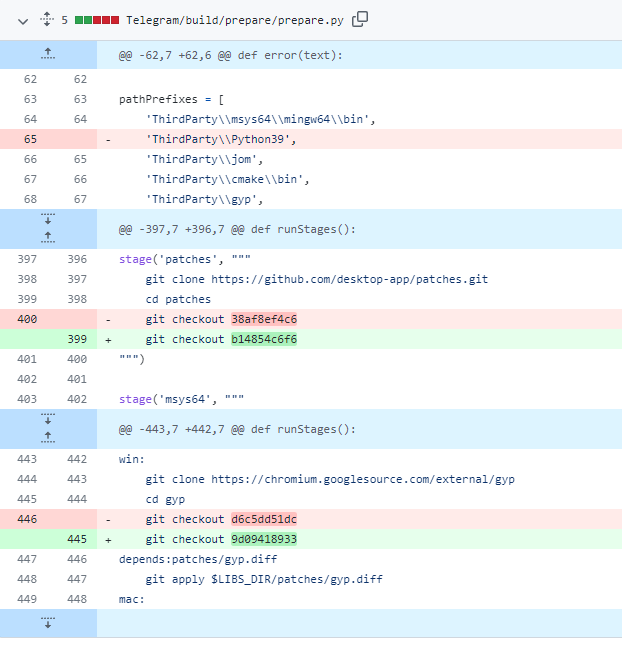Click the added hash b14854c6f6
Screen dimensions: 622x646
[264, 339]
